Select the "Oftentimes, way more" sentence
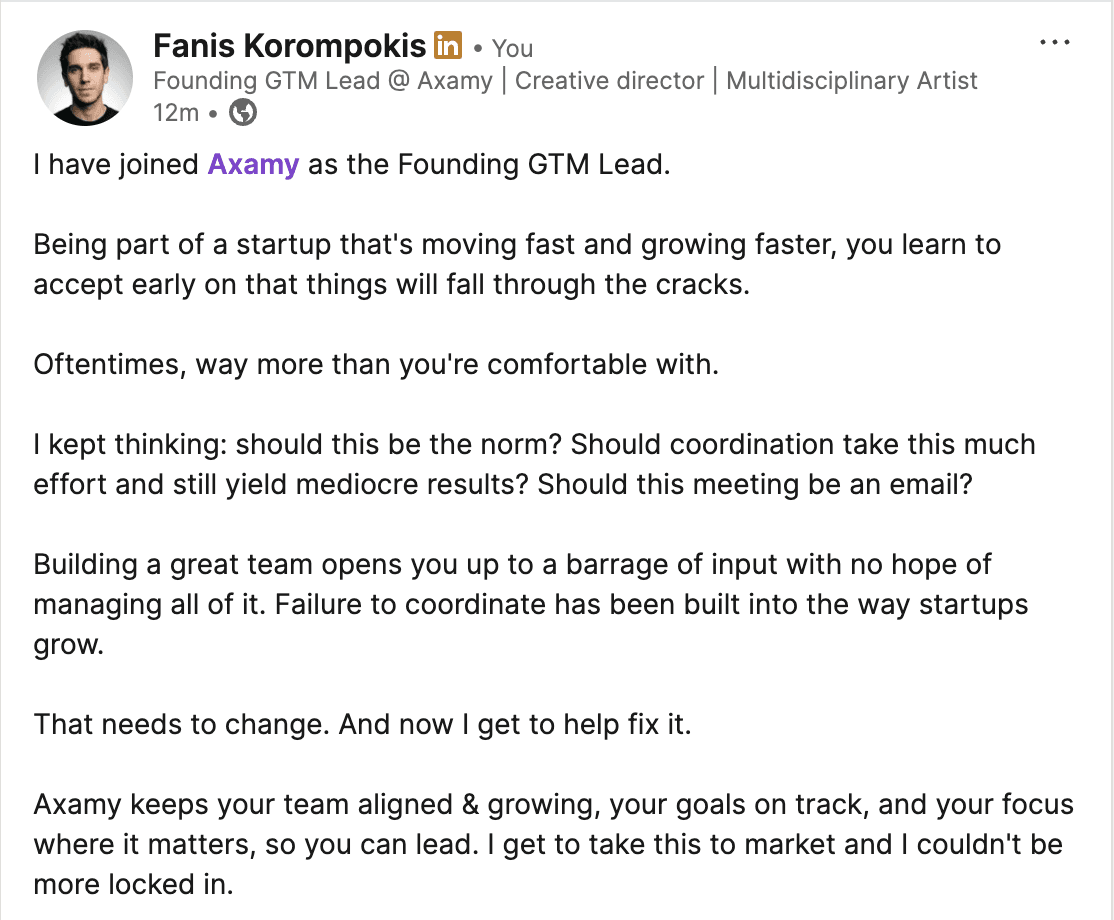This screenshot has height=920, width=1114. pyautogui.click(x=376, y=364)
